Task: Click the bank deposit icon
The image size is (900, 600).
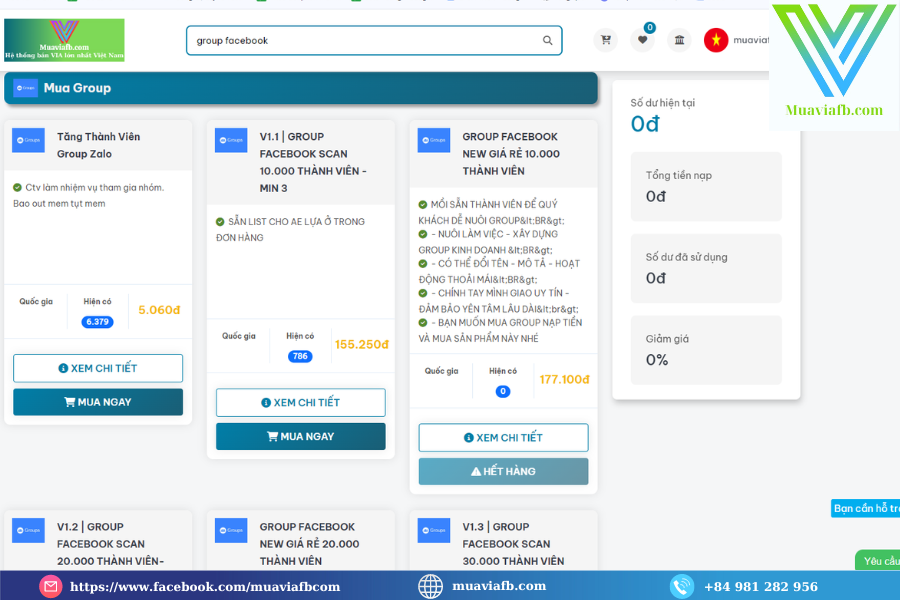Action: (x=679, y=40)
